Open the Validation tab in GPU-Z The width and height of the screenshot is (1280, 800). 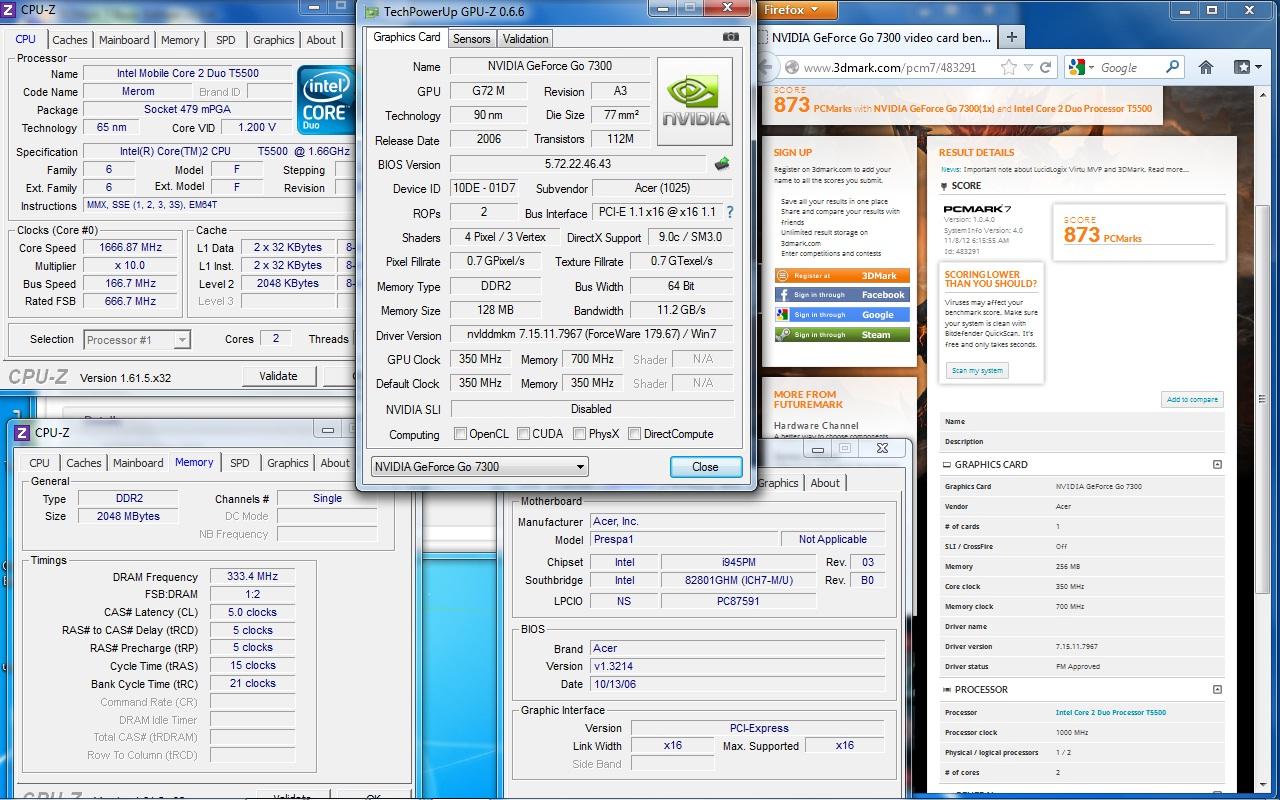[525, 39]
